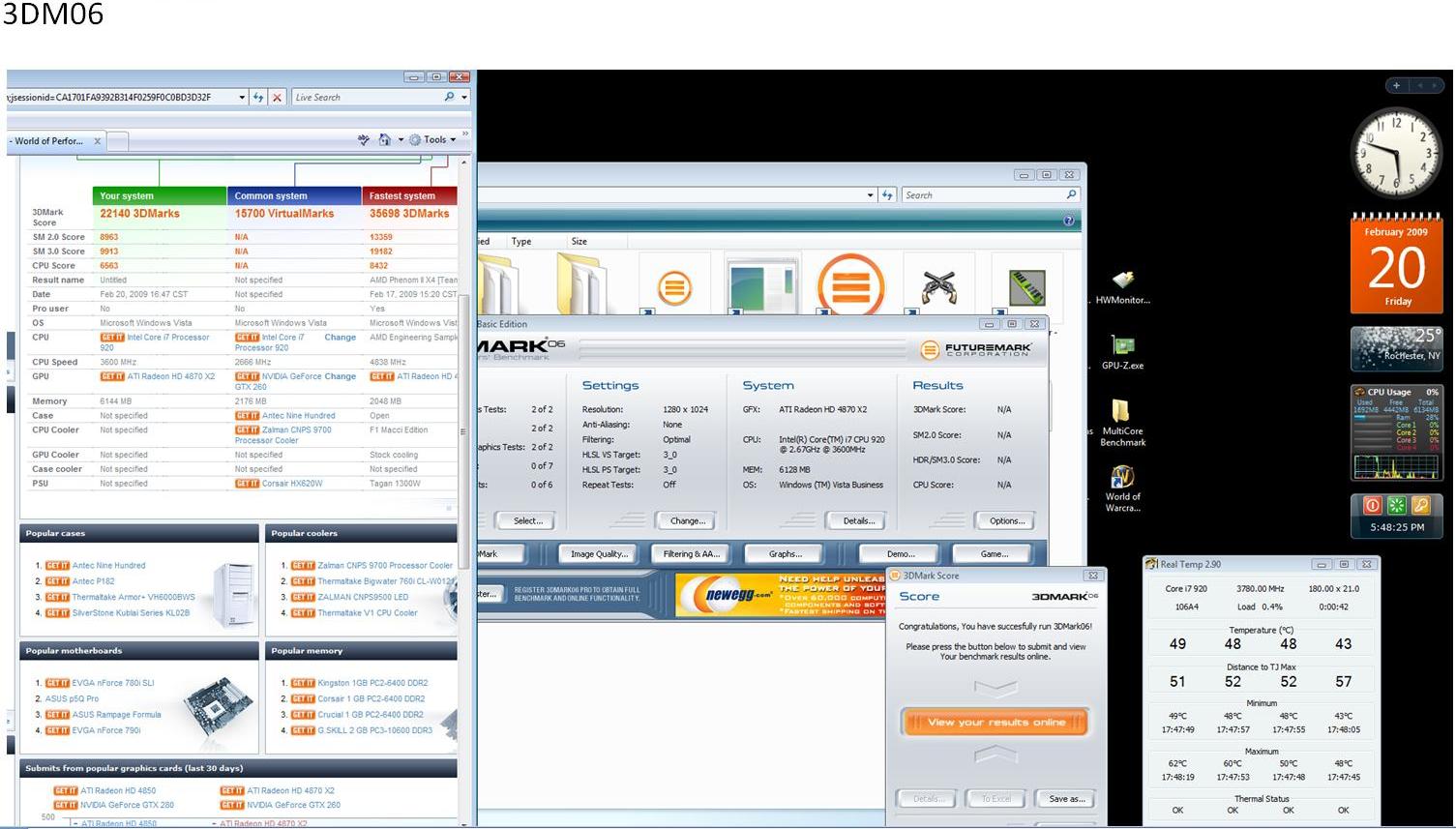Click the red power button in the sidebar gadget

coord(1372,504)
